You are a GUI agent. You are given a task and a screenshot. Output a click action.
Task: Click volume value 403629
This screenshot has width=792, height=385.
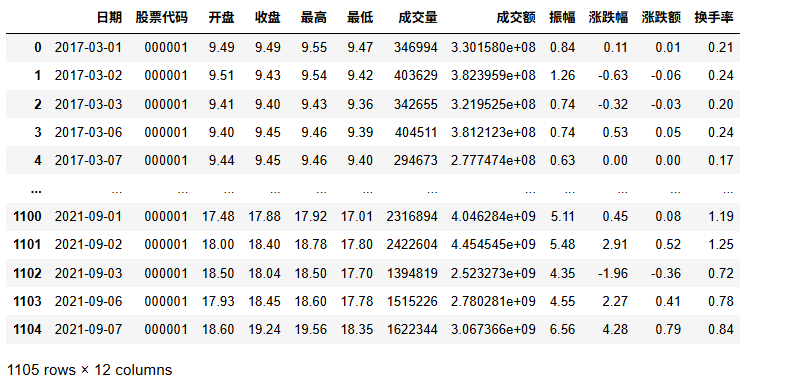416,76
